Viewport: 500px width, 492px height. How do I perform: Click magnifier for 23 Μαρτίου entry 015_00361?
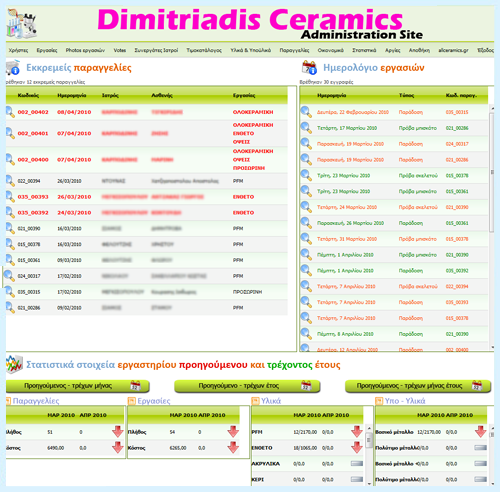pos(306,191)
